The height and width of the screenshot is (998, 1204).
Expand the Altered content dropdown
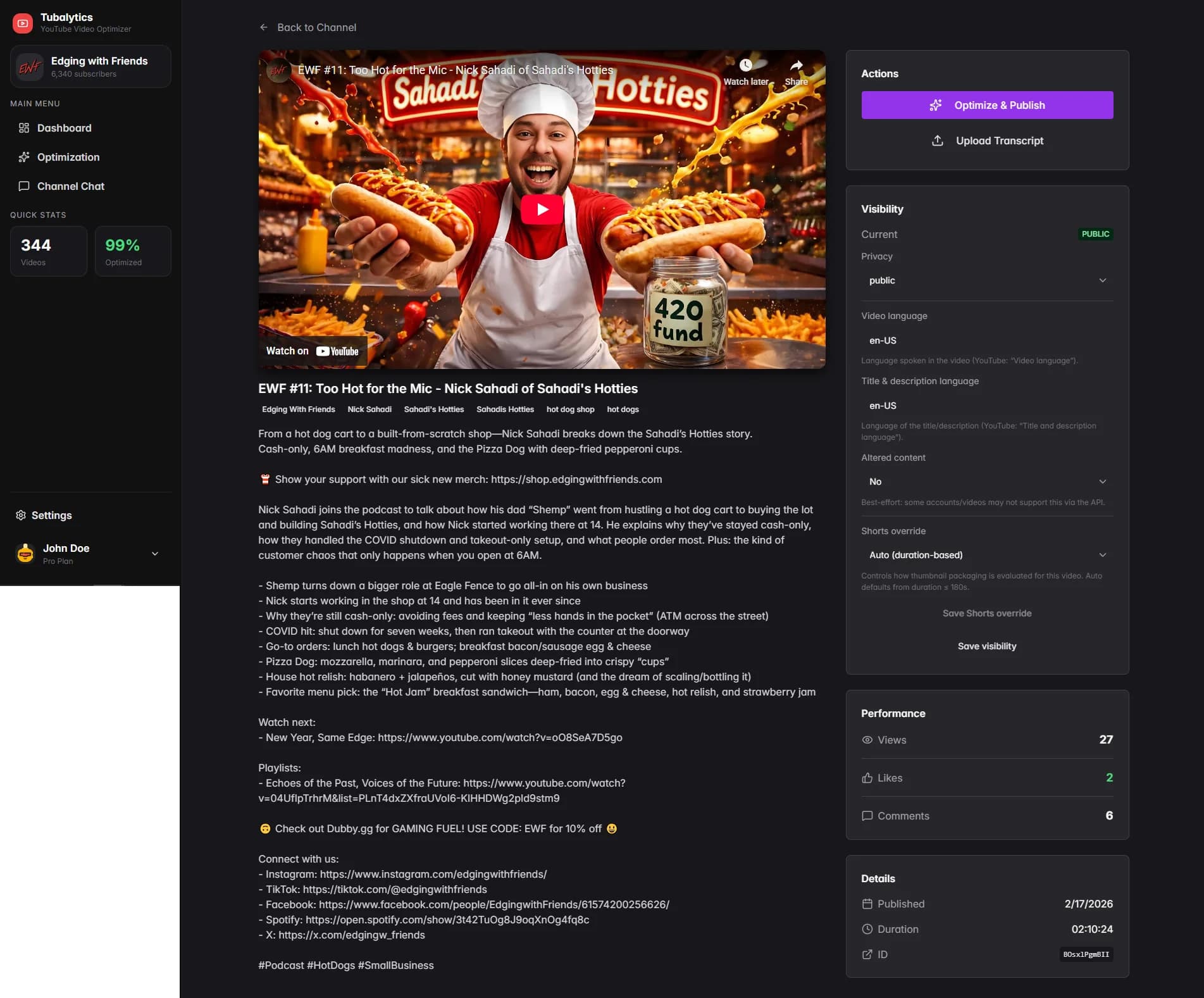click(986, 482)
